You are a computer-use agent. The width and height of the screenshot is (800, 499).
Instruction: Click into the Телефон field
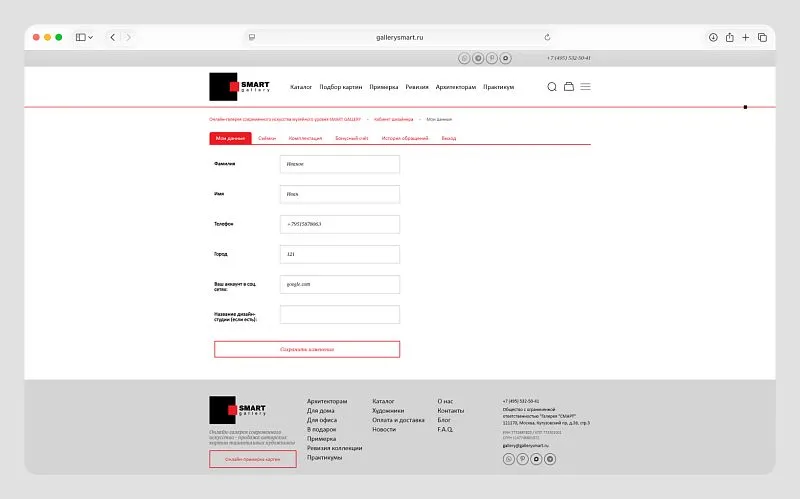(x=340, y=224)
